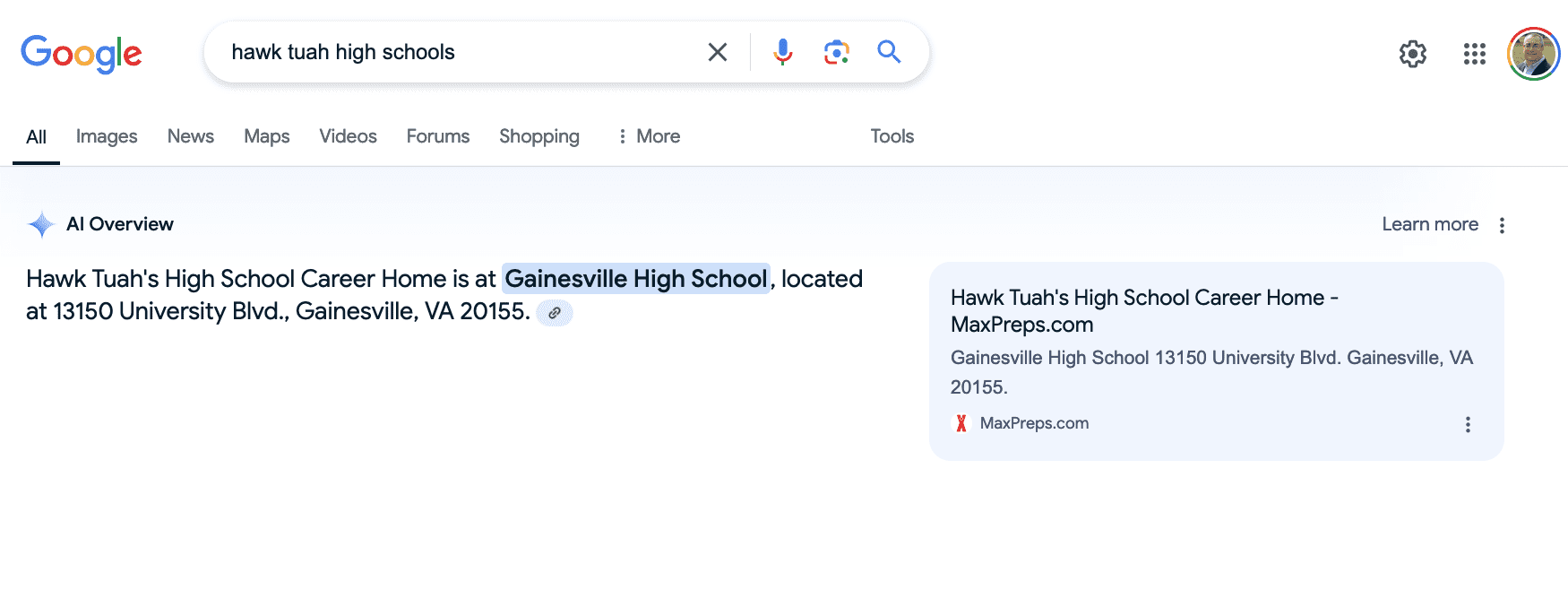Click the link chip after the address
This screenshot has height=599, width=1568.
click(x=554, y=313)
